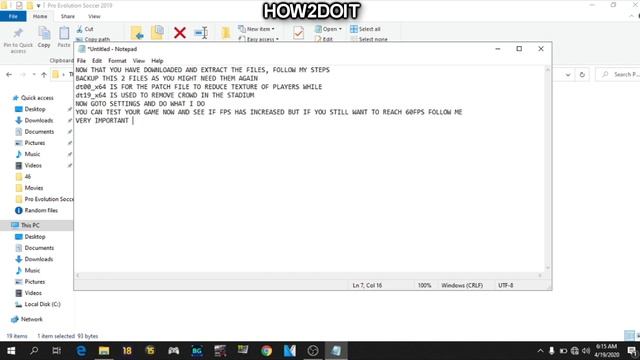
Task: Click the red X Delete icon
Action: [180, 33]
